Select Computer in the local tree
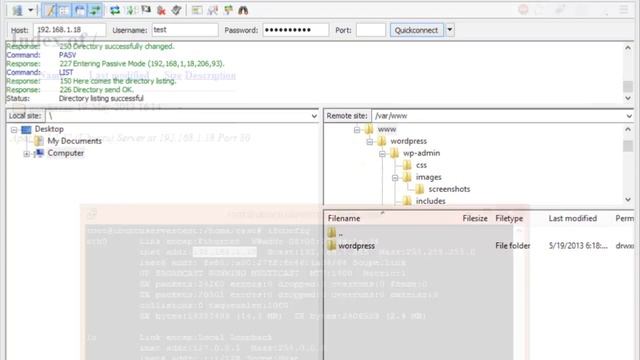640x360 pixels. (65, 153)
